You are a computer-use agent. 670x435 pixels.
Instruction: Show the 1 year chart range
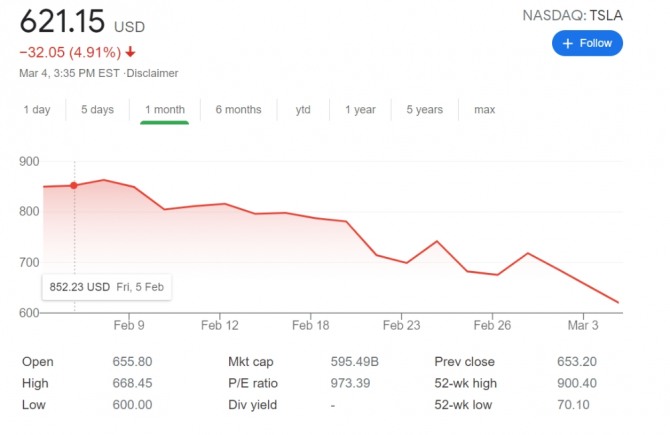tap(360, 110)
